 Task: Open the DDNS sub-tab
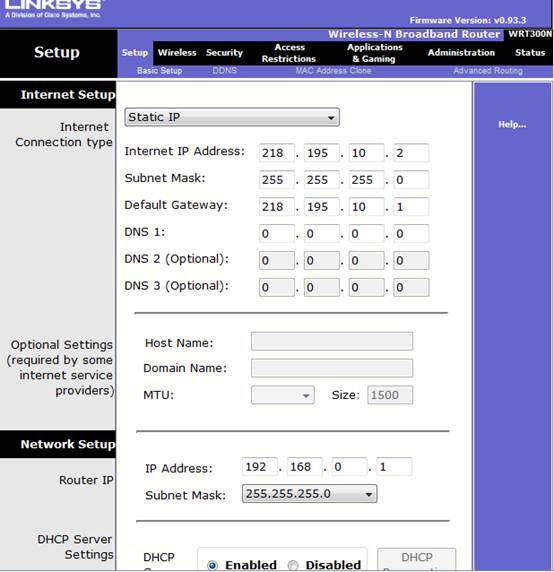(224, 70)
